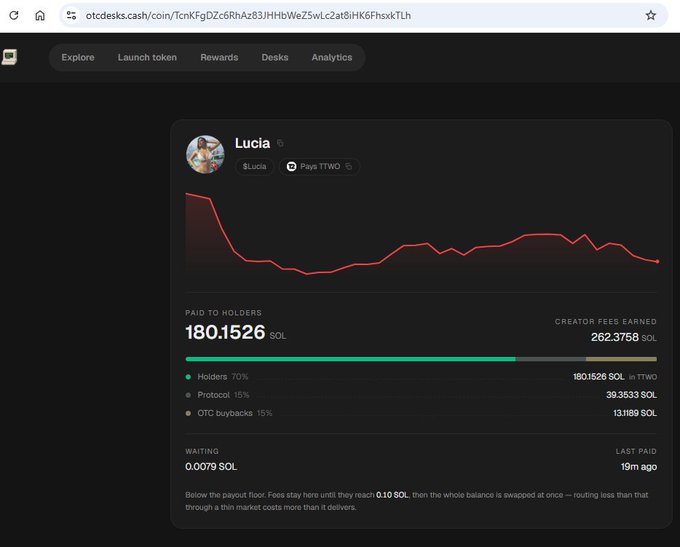Bookmark this page with the star icon
Viewport: 680px width, 547px height.
pyautogui.click(x=651, y=15)
